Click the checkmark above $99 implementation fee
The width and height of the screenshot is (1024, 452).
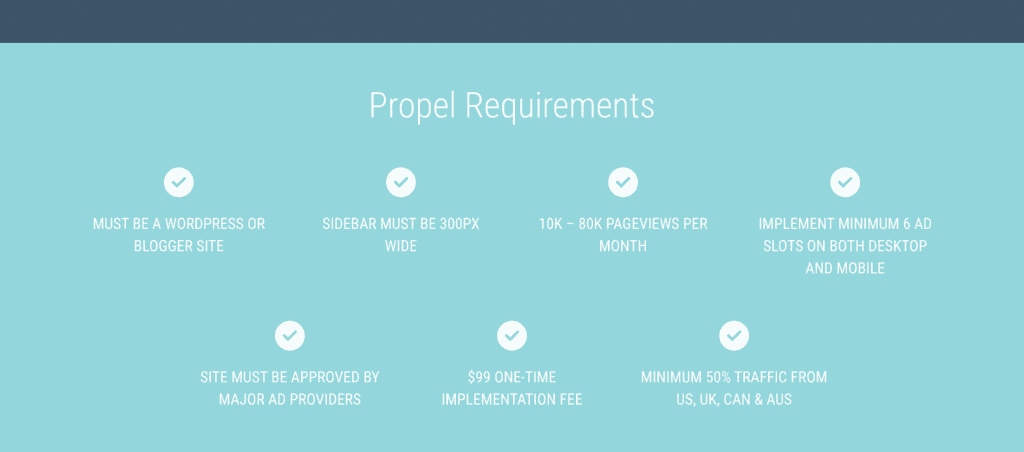click(x=512, y=336)
